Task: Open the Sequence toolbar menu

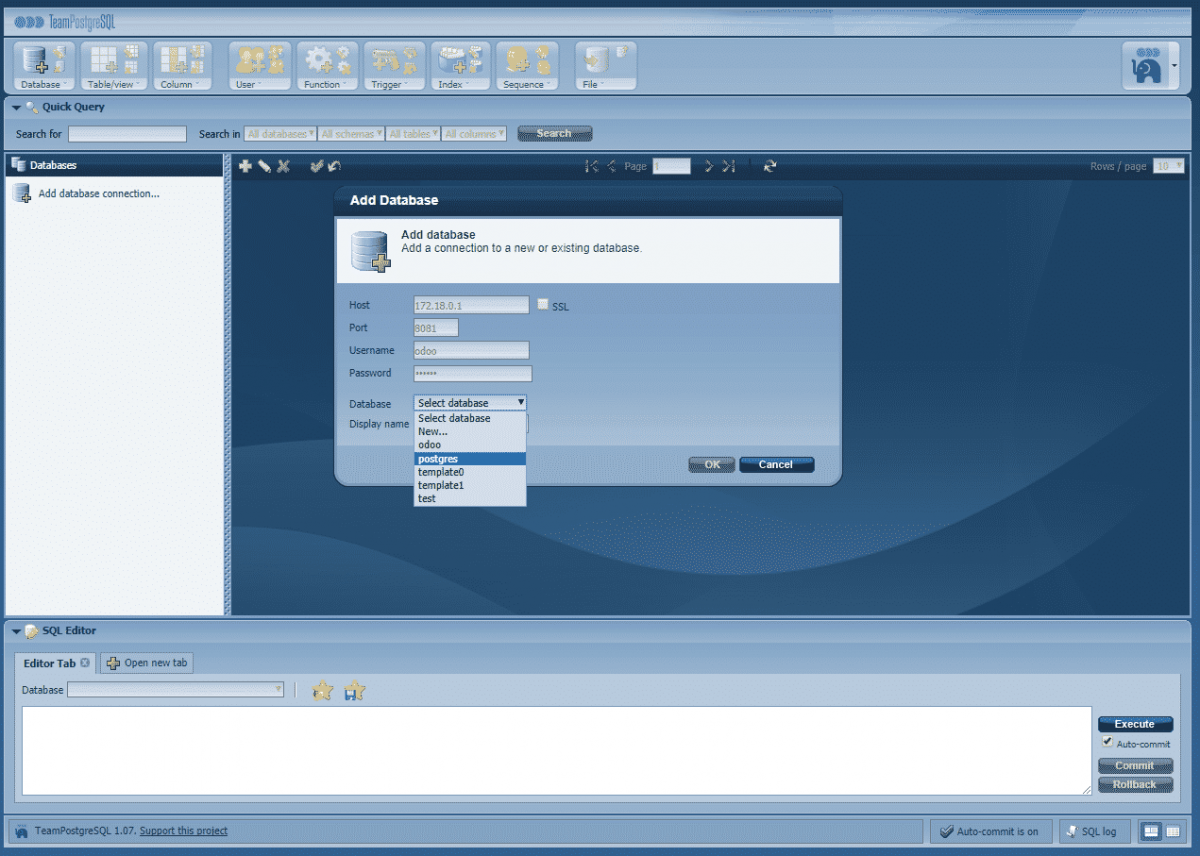Action: coord(528,66)
